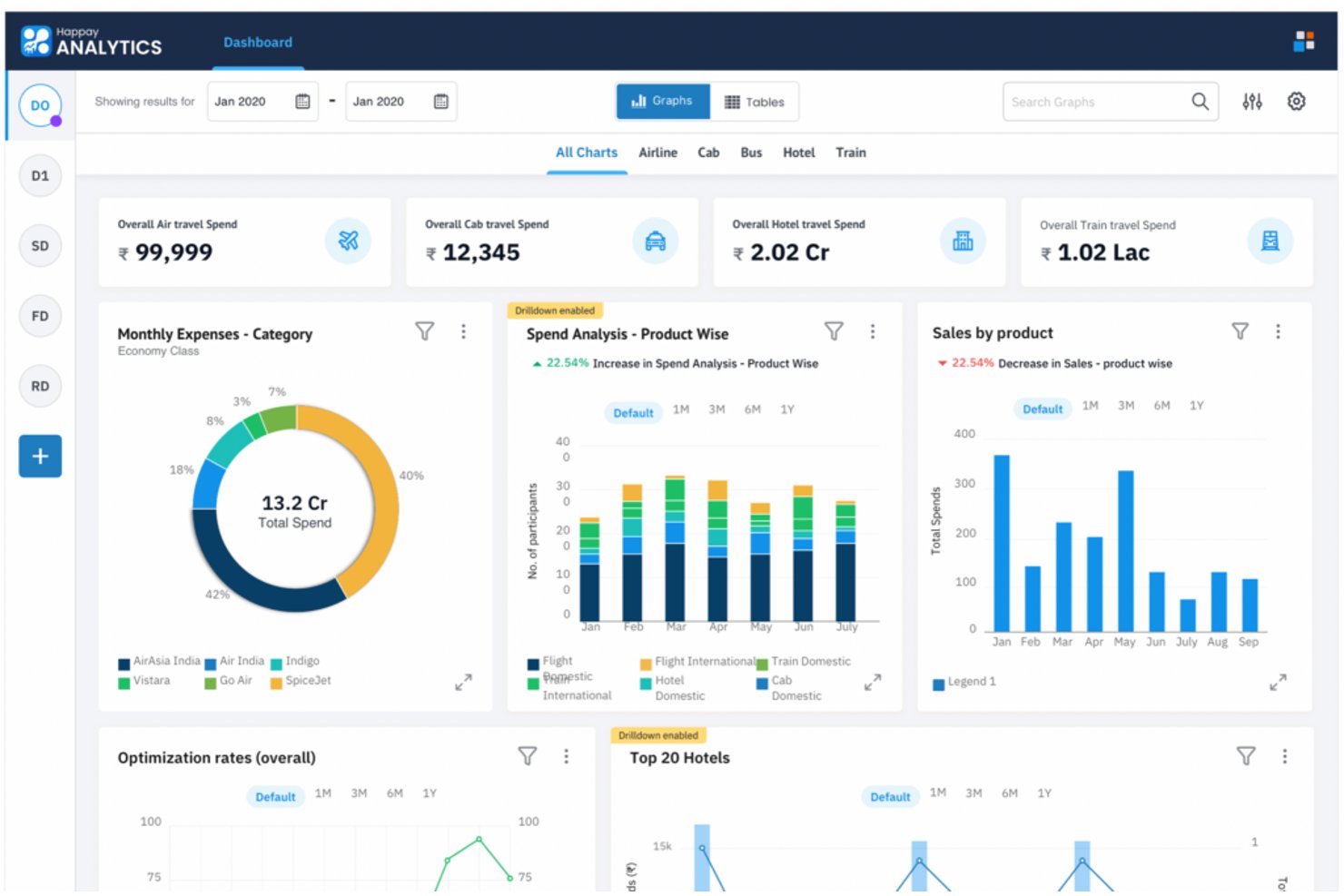Image resolution: width=1344 pixels, height=896 pixels.
Task: Open the end date Jan 2020 field
Action: [400, 102]
